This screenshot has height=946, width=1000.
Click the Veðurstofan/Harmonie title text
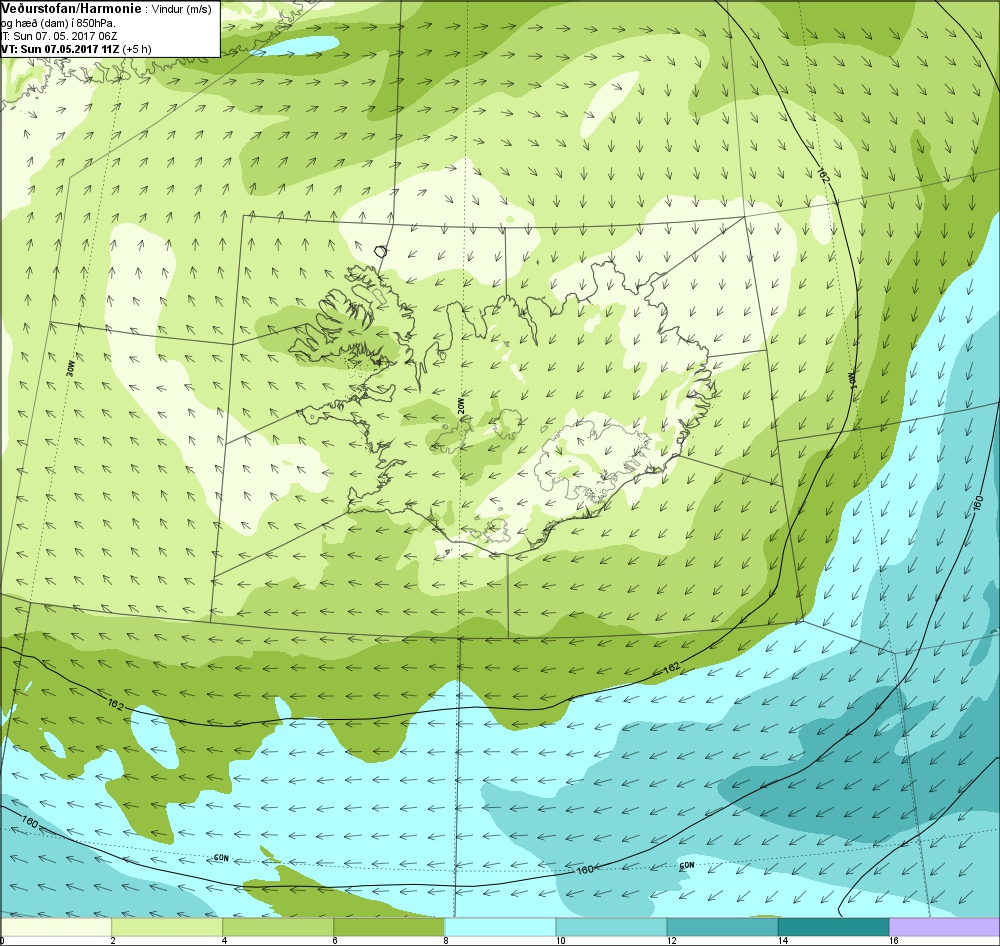click(x=70, y=8)
